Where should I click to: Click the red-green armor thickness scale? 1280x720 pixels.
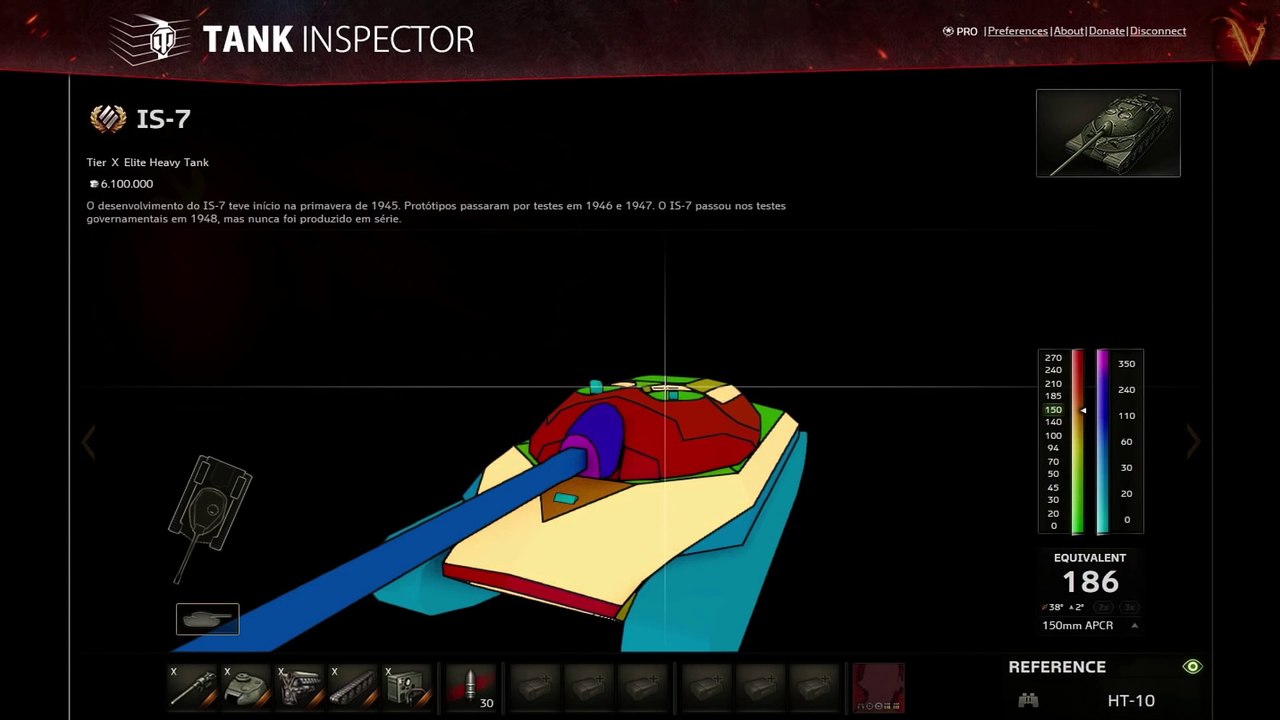click(x=1078, y=441)
